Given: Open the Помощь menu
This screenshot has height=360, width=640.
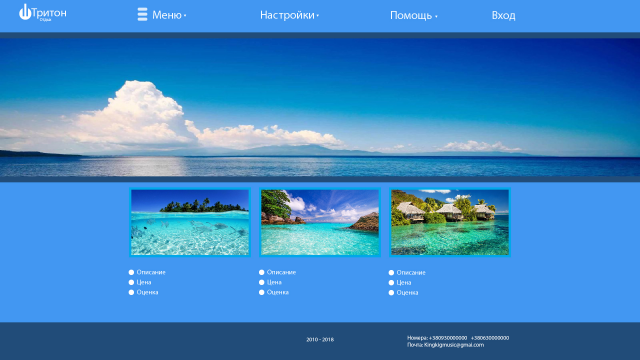Looking at the screenshot, I should (411, 16).
